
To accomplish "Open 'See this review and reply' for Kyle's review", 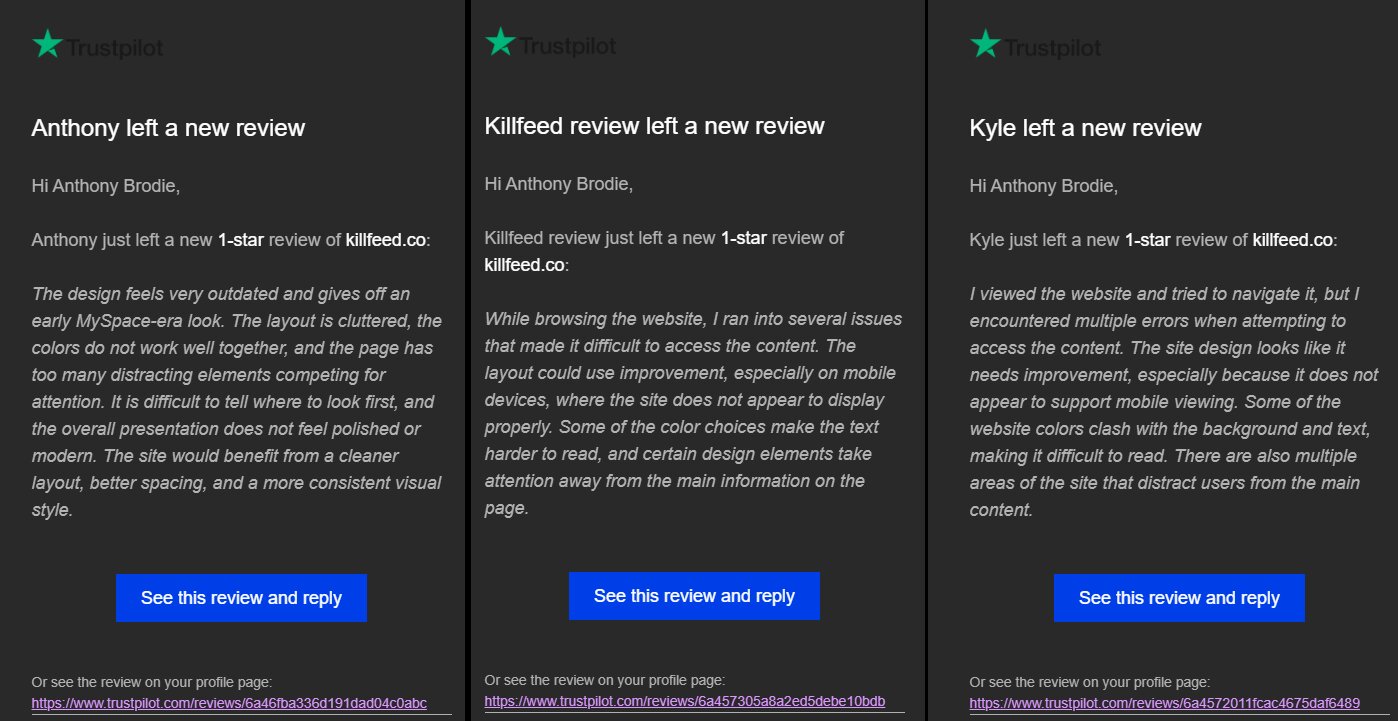I will pos(1179,598).
